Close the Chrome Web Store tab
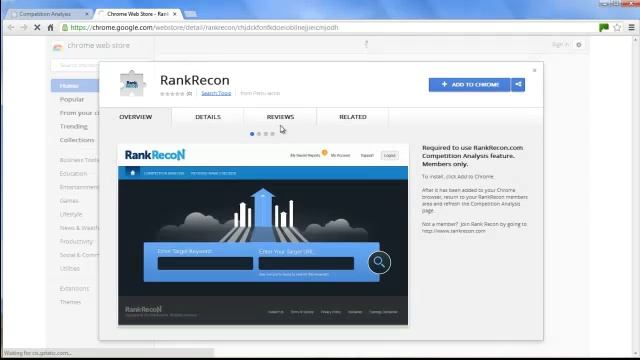The height and width of the screenshot is (360, 640). (x=175, y=14)
